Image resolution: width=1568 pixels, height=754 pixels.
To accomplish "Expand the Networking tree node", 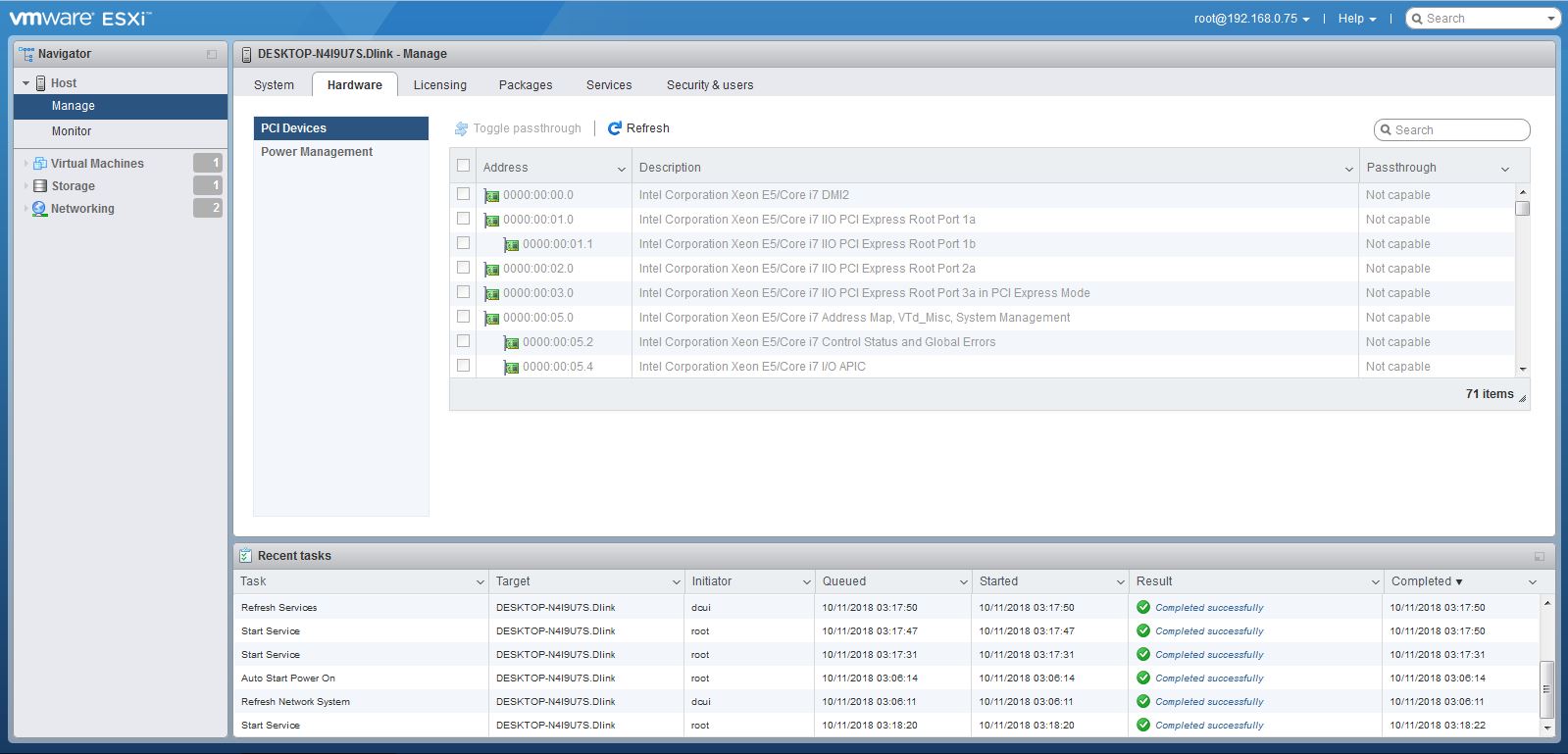I will click(25, 209).
